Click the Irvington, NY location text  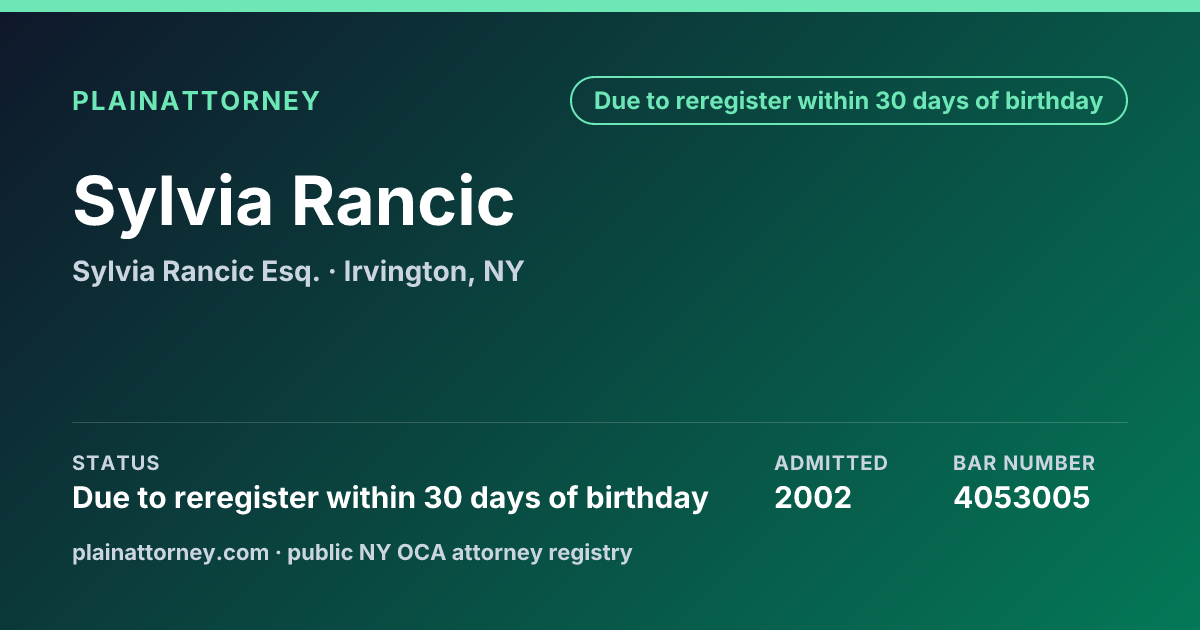tap(434, 271)
